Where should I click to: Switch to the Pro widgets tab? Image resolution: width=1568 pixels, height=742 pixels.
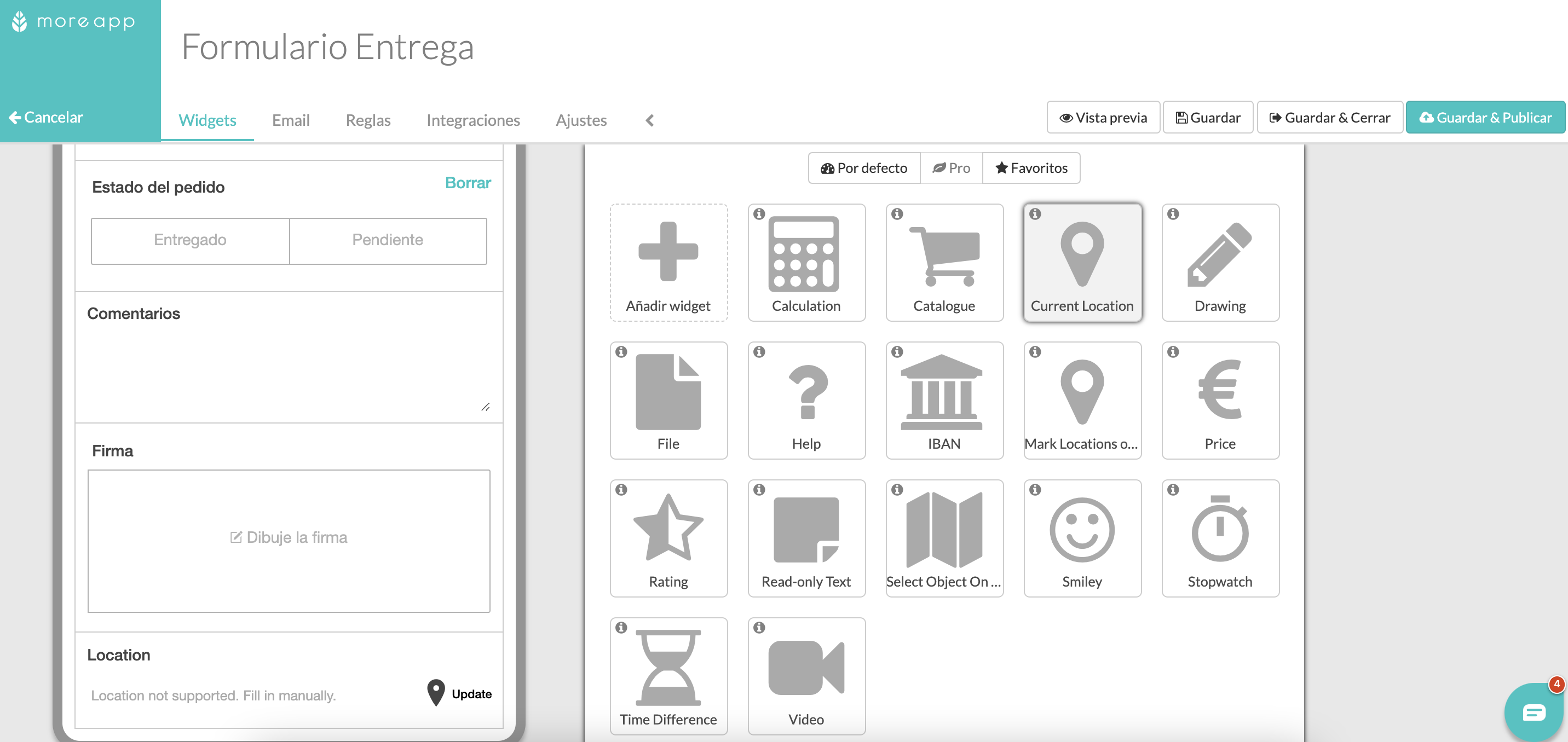click(951, 167)
